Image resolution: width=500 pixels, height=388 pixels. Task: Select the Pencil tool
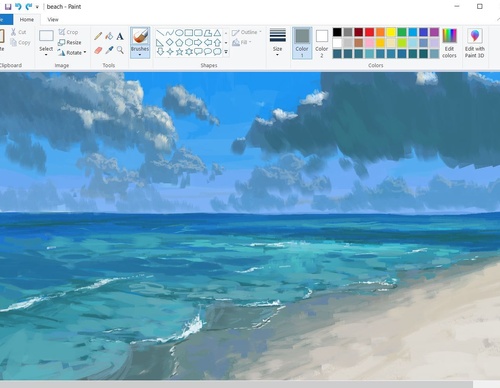(98, 36)
